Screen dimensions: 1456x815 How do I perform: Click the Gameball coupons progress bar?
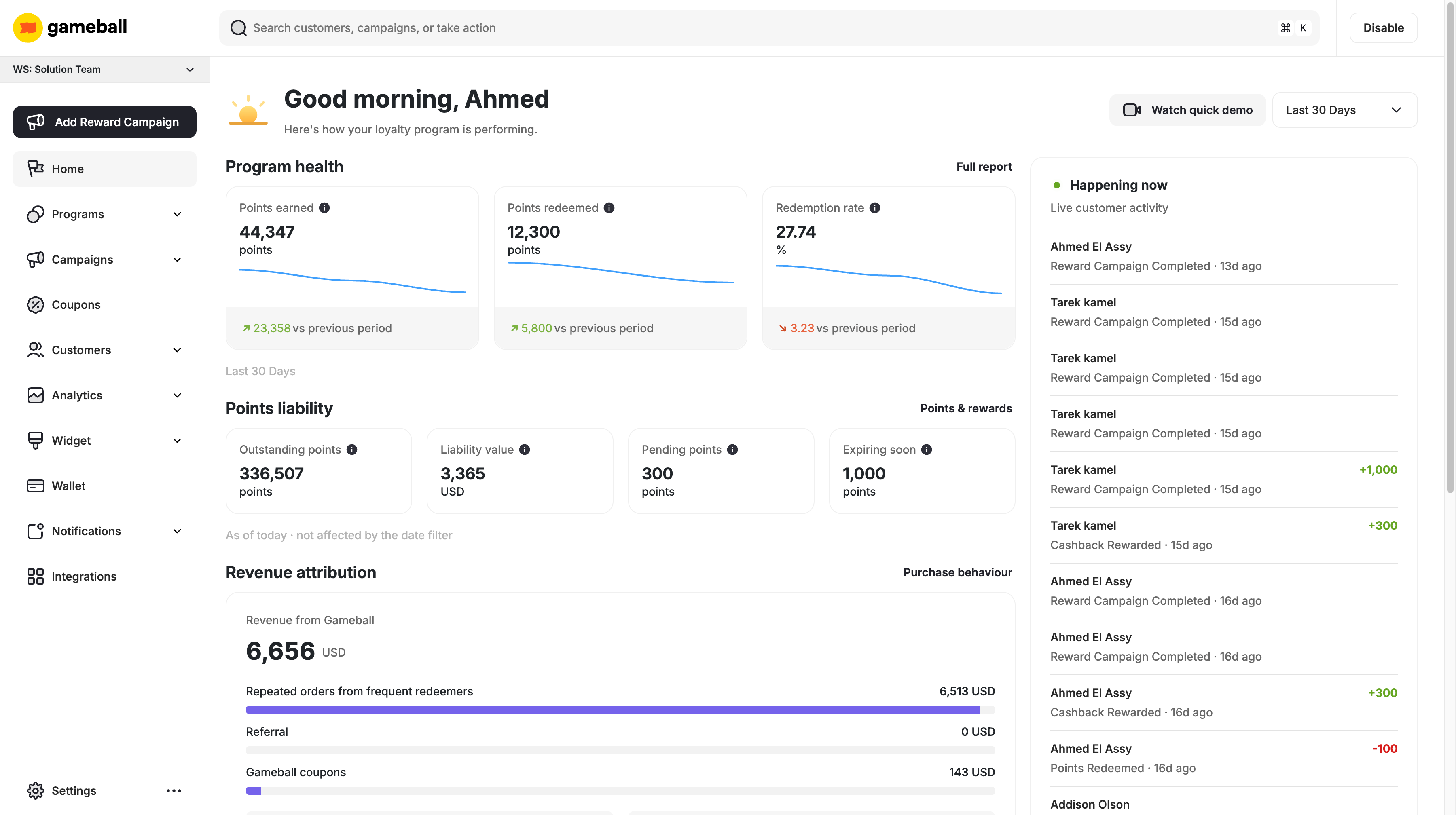620,790
